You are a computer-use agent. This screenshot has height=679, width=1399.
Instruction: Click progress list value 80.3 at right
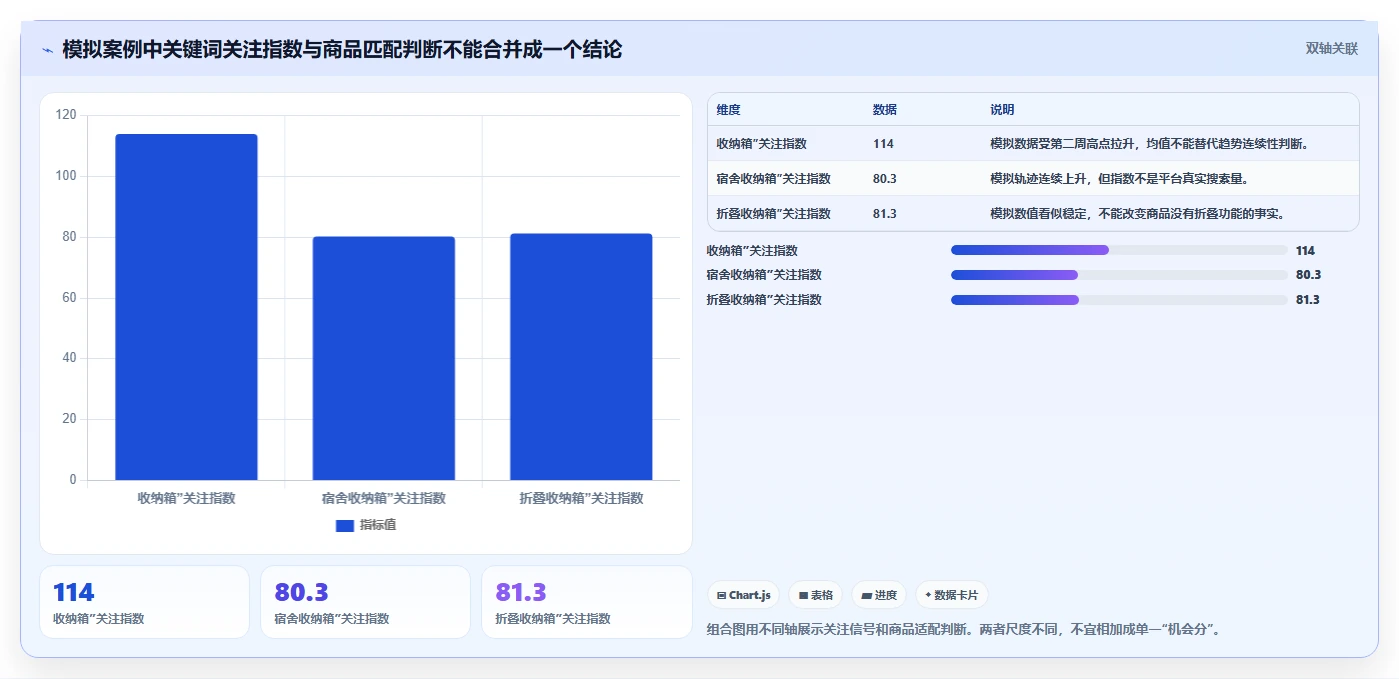pyautogui.click(x=1308, y=275)
